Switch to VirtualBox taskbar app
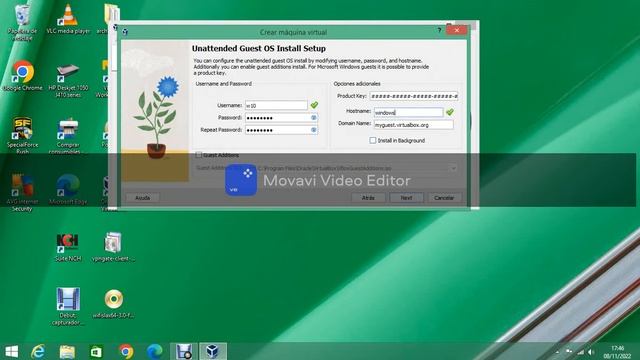This screenshot has height=360, width=640. tap(213, 351)
